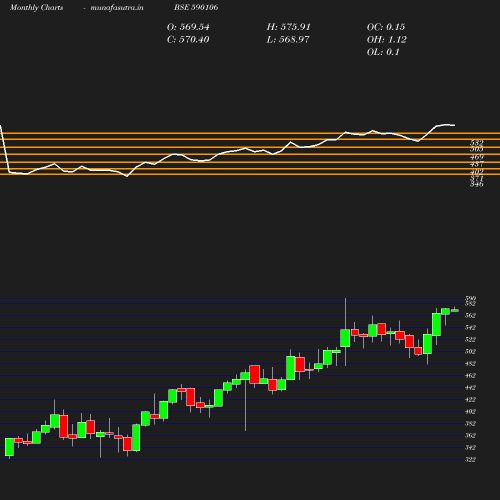
Task: Click the 442 price label on candlestick axis
Action: 470,387
